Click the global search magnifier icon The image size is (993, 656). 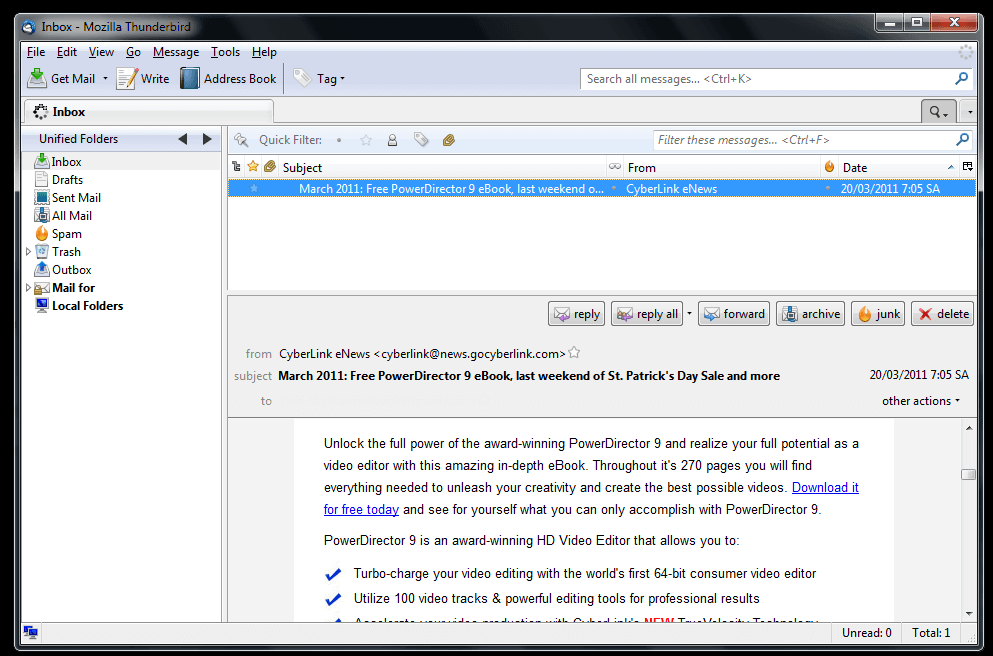click(x=961, y=79)
